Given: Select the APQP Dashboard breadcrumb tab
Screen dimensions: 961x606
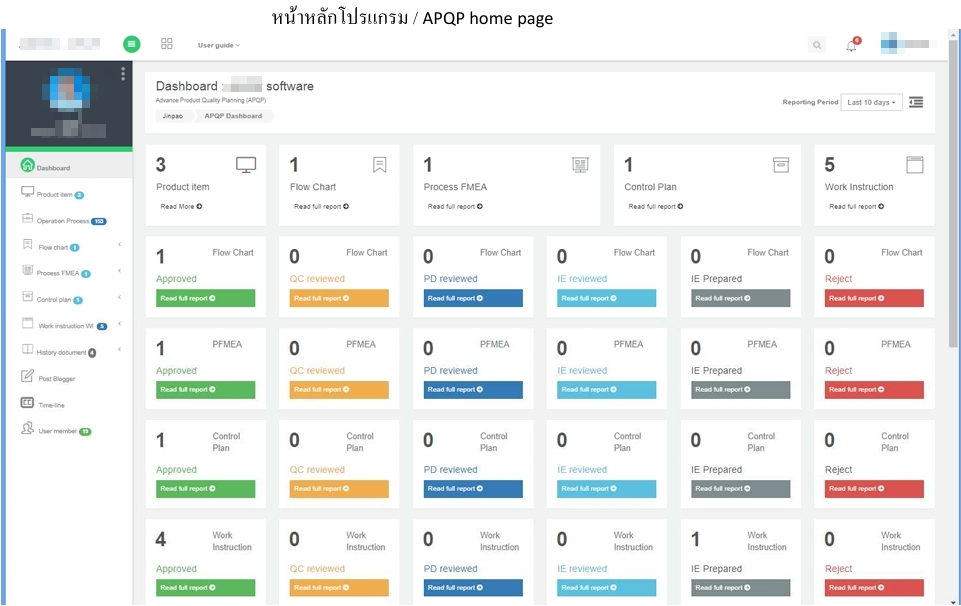Looking at the screenshot, I should point(233,116).
